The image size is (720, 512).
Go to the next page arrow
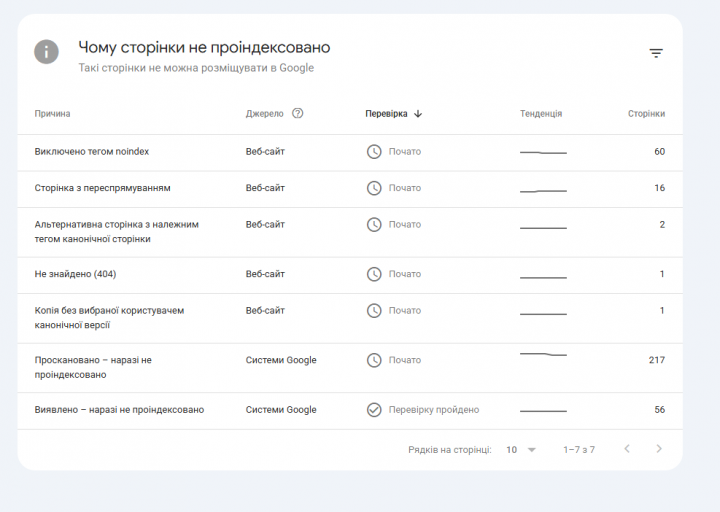point(659,449)
